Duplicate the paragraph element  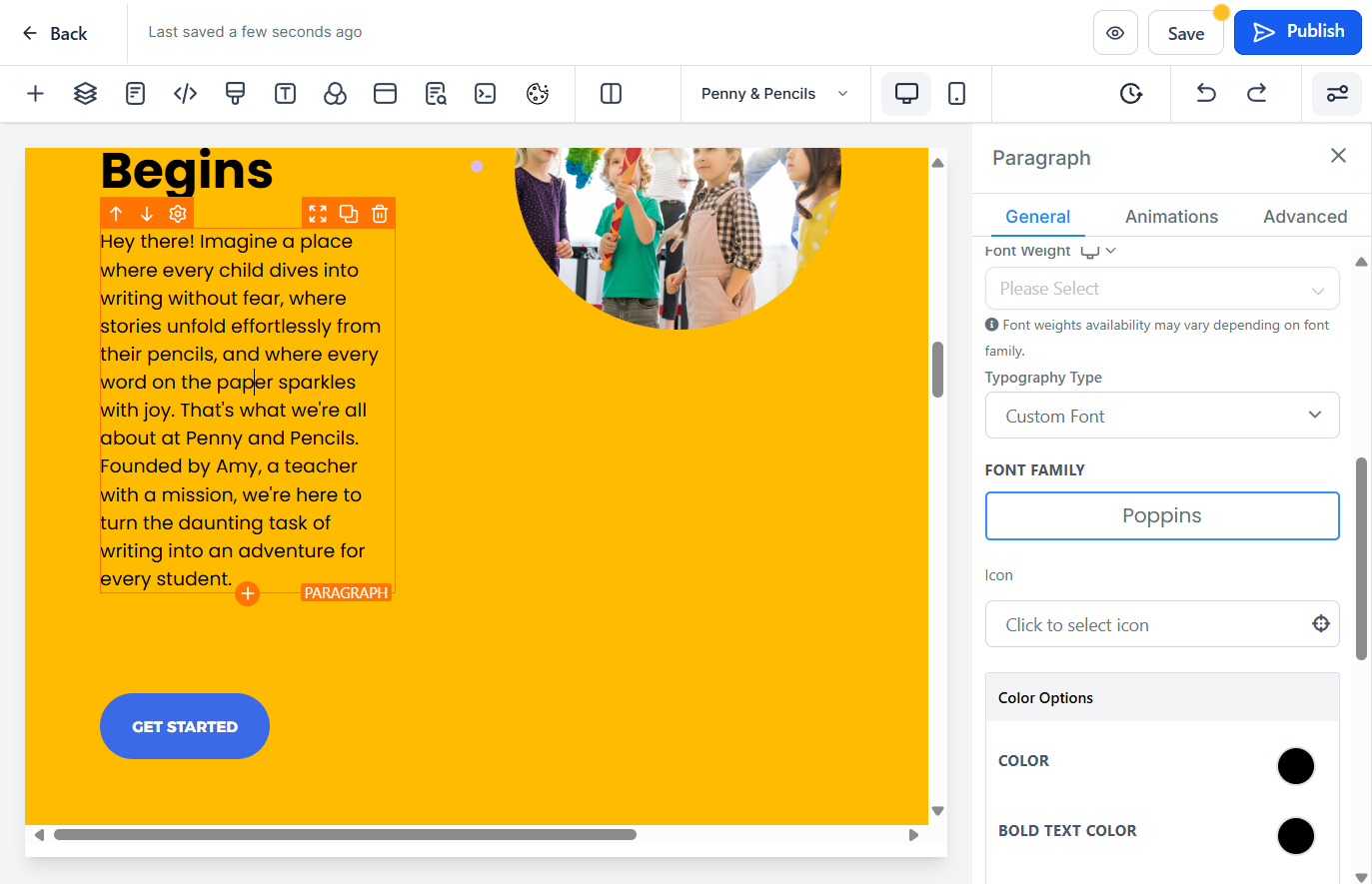[x=349, y=214]
